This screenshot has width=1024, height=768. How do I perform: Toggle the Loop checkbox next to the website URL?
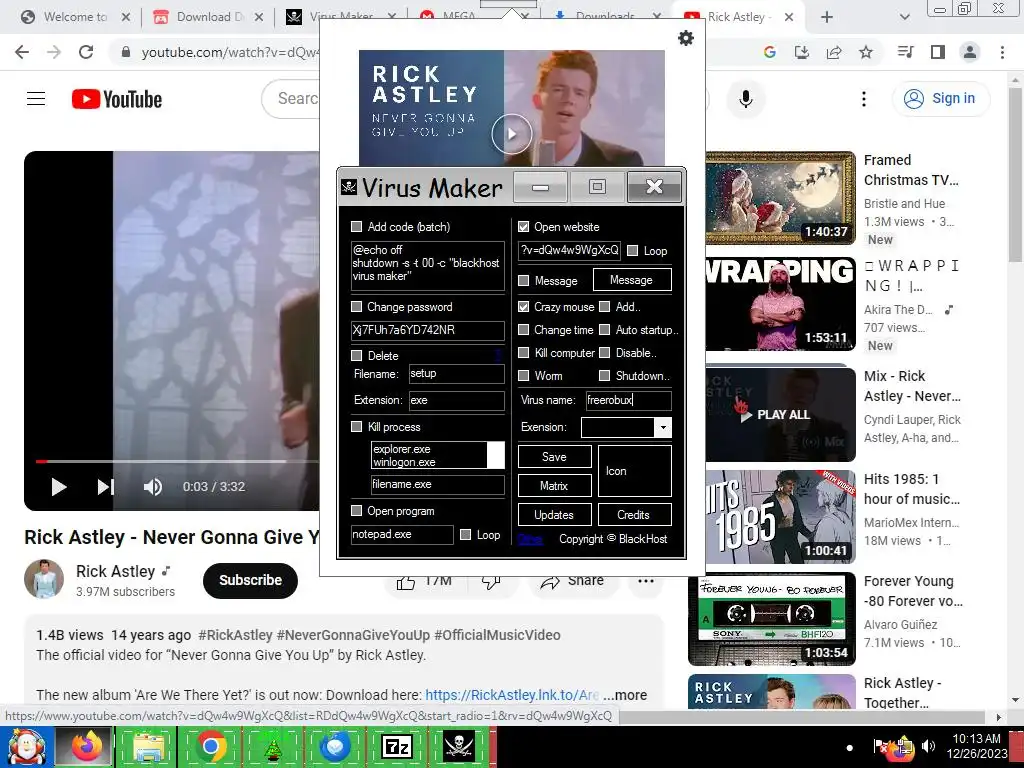pos(633,251)
